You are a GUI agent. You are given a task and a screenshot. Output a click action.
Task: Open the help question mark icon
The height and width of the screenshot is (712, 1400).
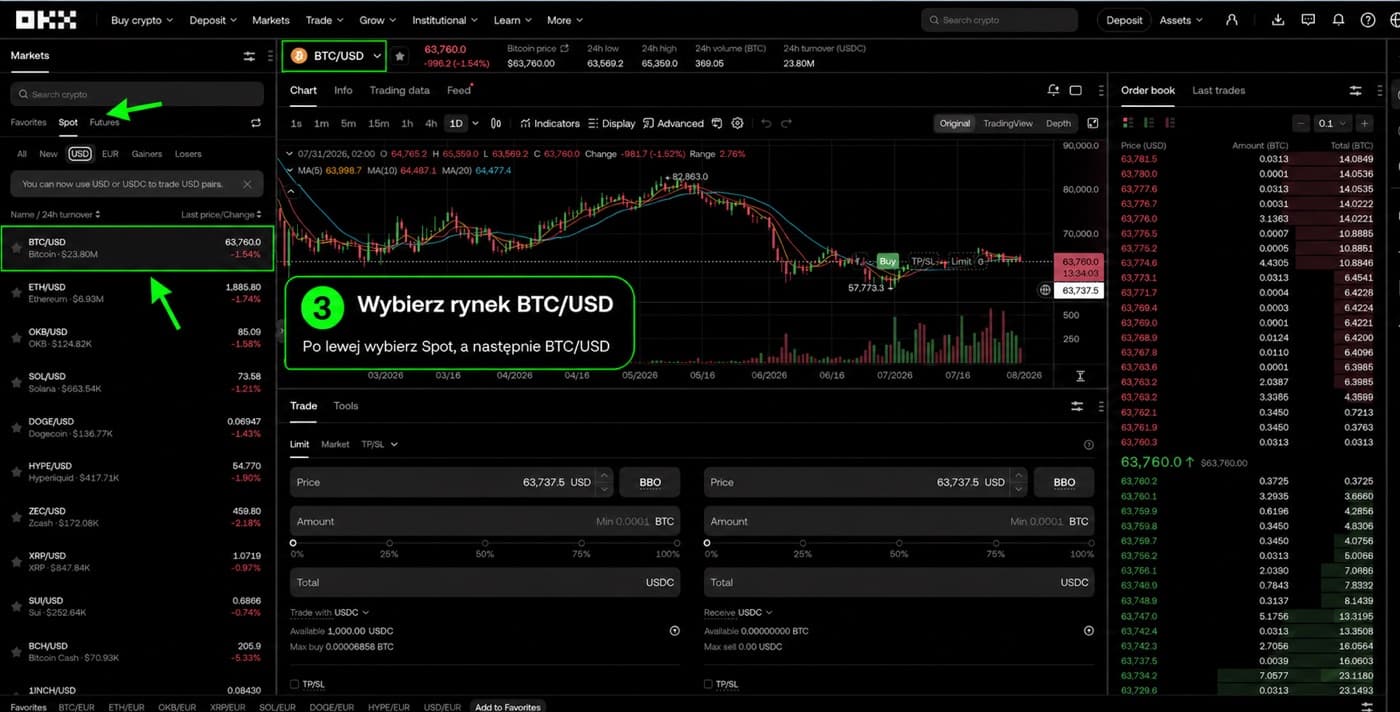point(1368,20)
